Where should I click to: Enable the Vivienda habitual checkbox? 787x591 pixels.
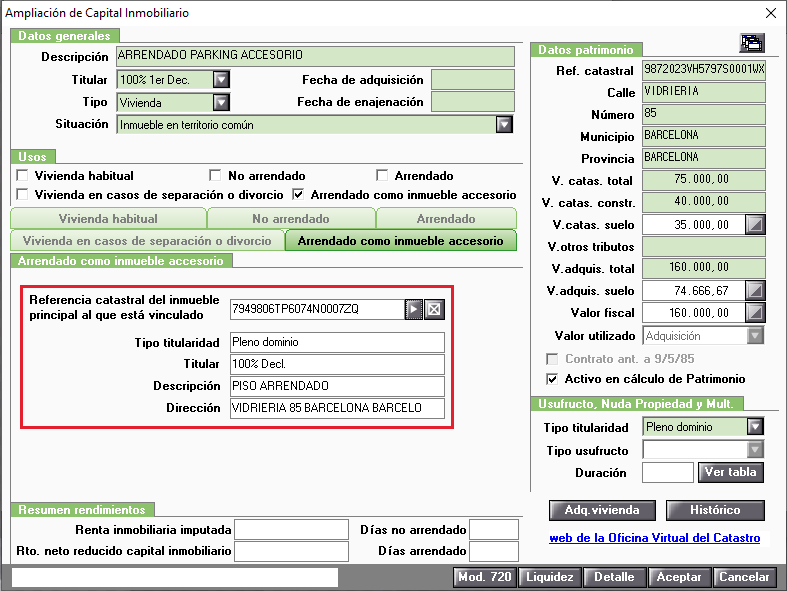click(22, 175)
